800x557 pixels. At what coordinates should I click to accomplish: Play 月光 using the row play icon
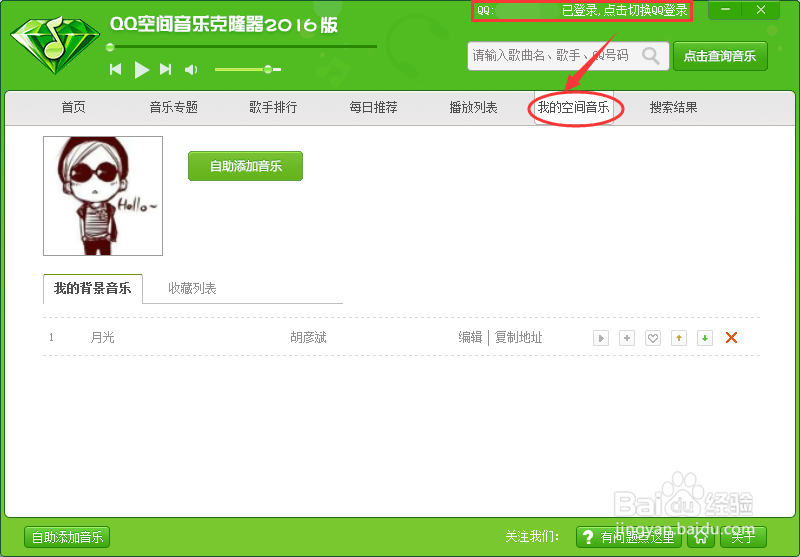click(x=601, y=338)
